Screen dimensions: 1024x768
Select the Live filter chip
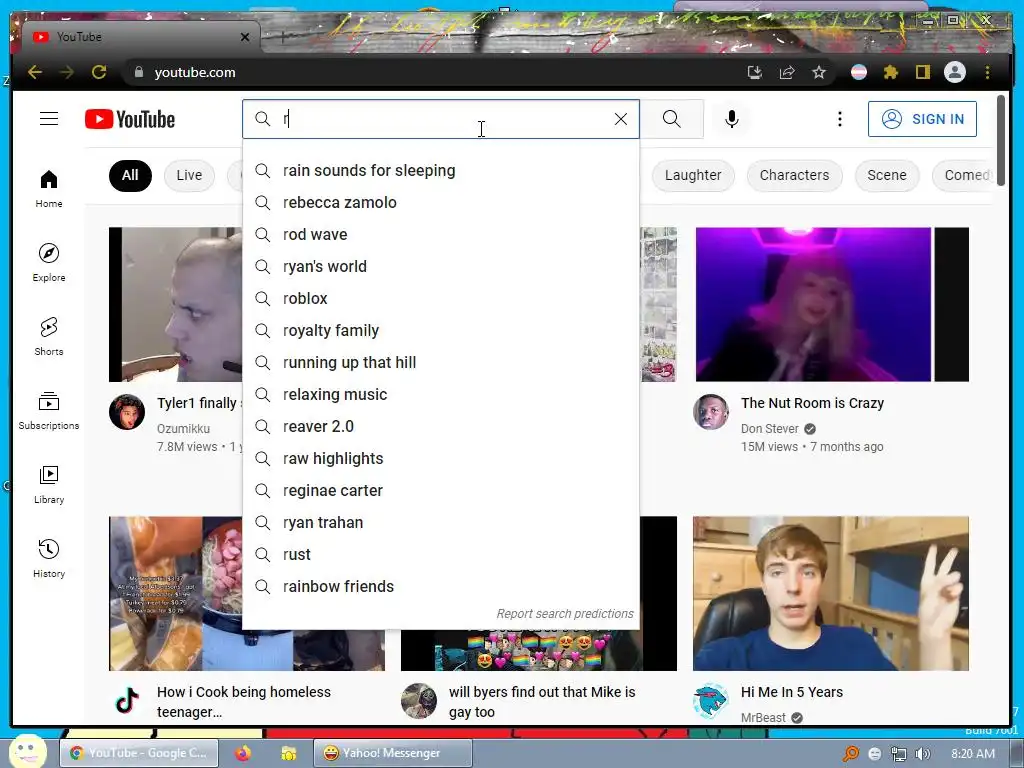(189, 176)
